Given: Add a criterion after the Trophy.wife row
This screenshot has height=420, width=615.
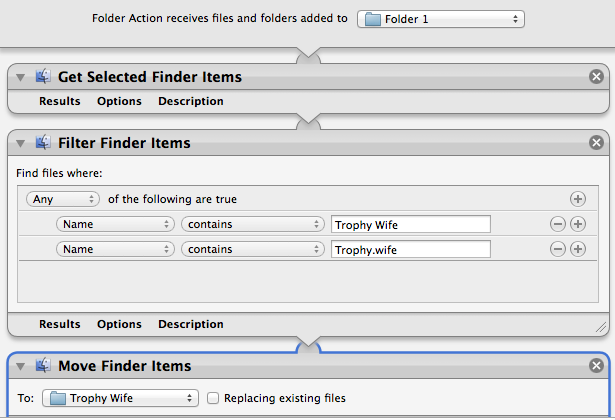Looking at the screenshot, I should (578, 249).
